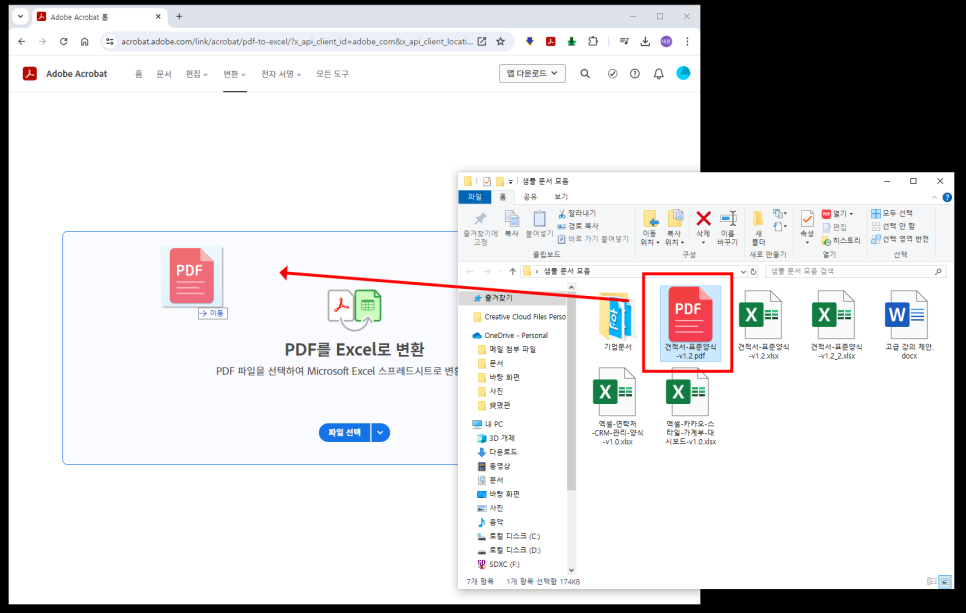Screen dimensions: 966x613
Task: Go up one folder in Explorer
Action: [513, 272]
